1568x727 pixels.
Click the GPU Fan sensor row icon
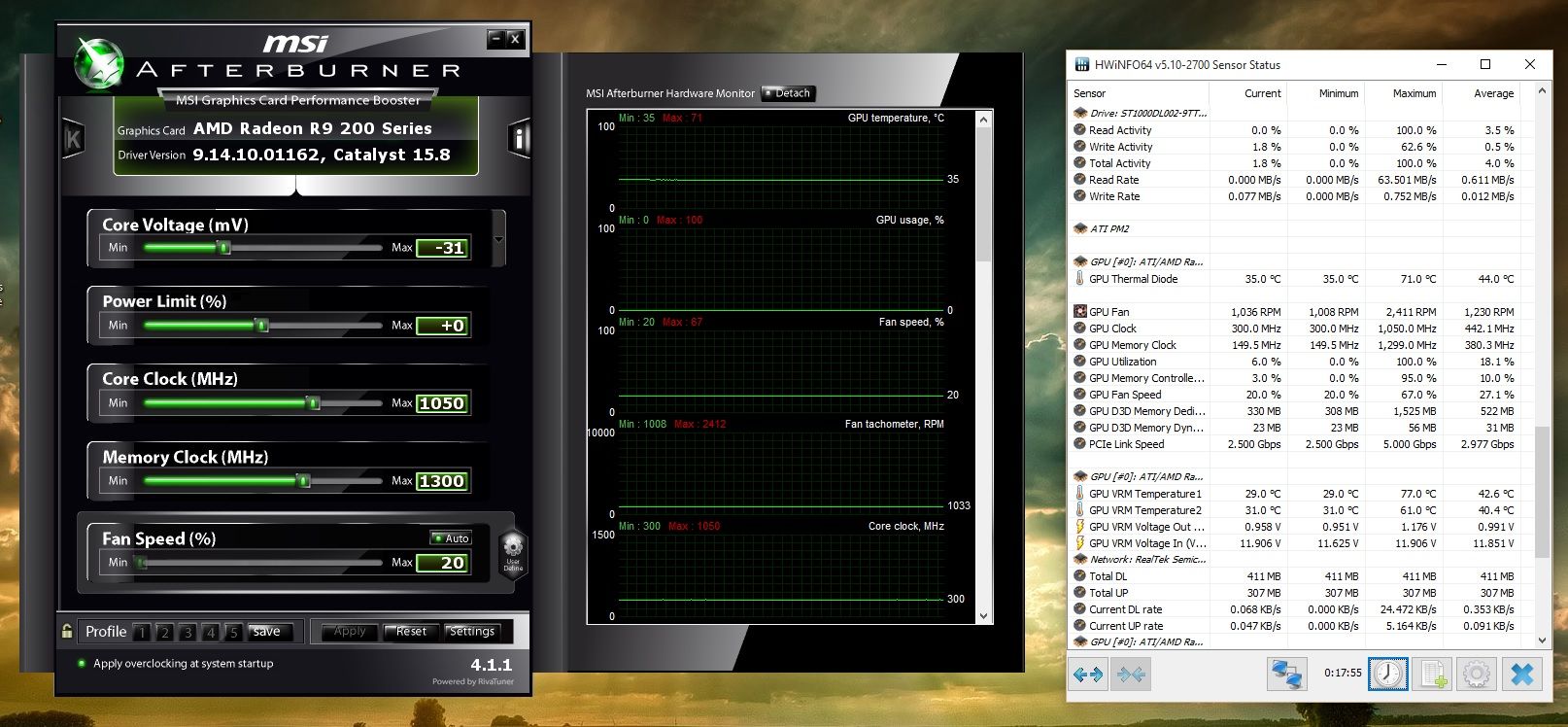pos(1079,312)
